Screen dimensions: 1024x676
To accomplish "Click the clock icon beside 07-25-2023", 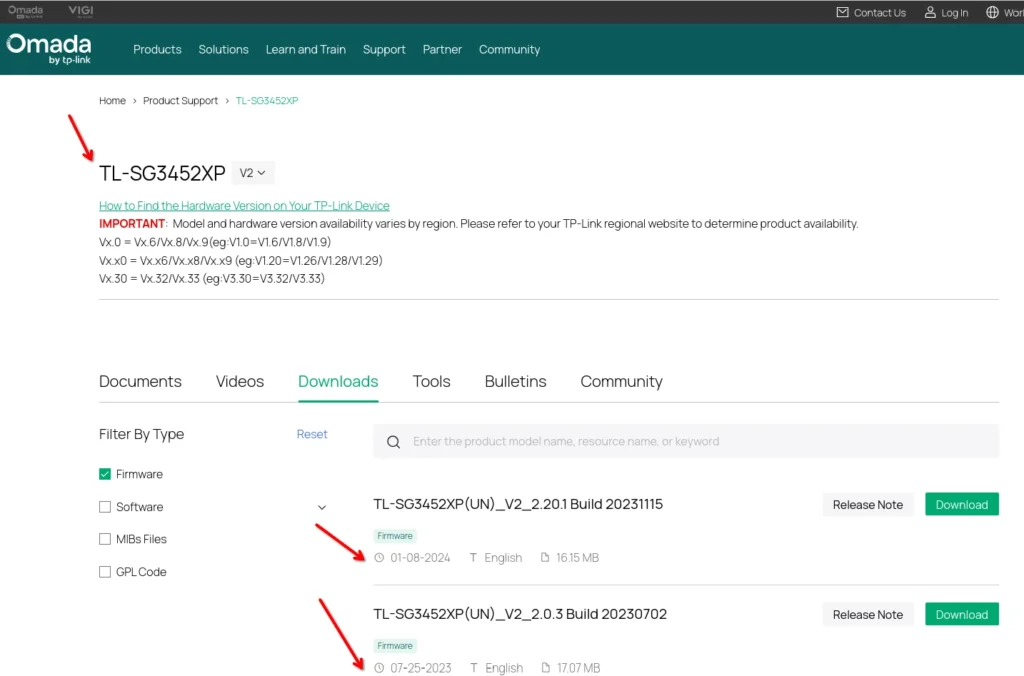I will pos(379,668).
